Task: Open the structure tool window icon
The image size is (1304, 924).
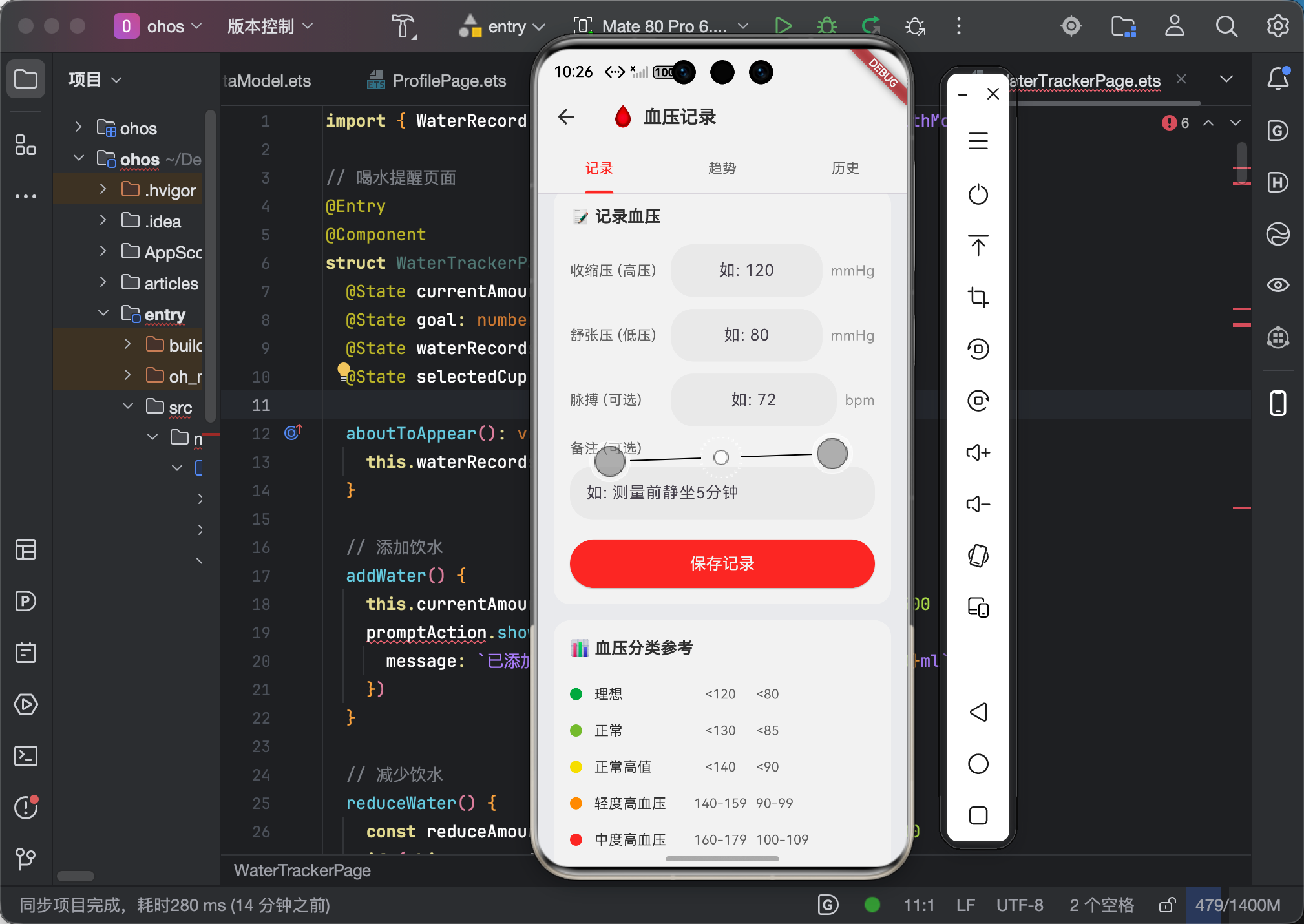Action: click(x=26, y=145)
